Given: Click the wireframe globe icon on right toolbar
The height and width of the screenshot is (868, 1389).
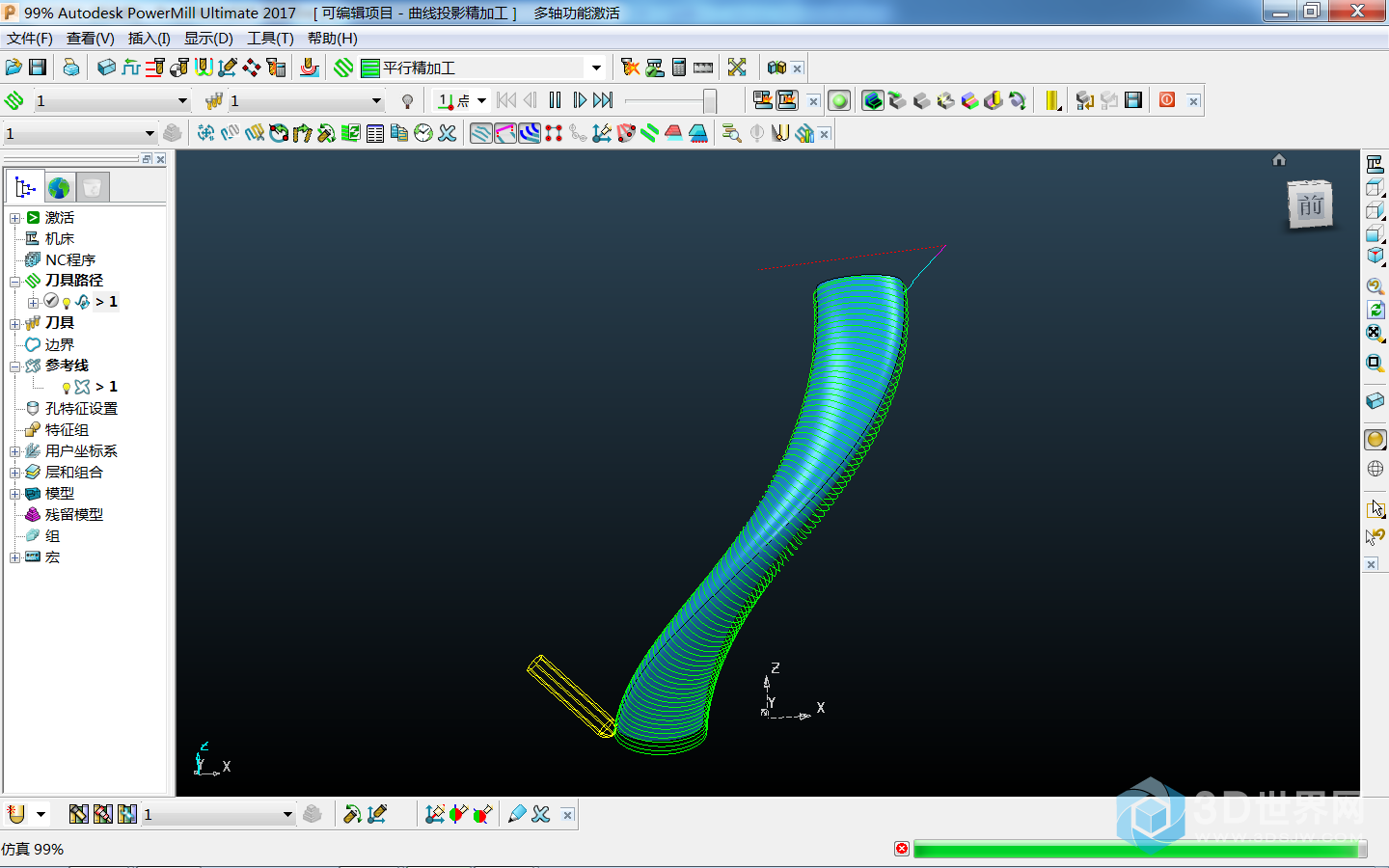Looking at the screenshot, I should [1375, 469].
